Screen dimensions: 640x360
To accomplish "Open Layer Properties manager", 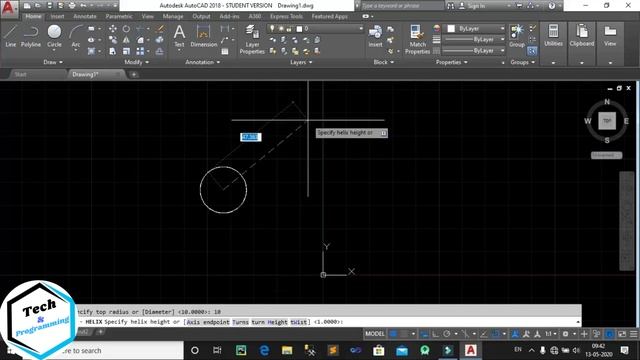I will (252, 39).
